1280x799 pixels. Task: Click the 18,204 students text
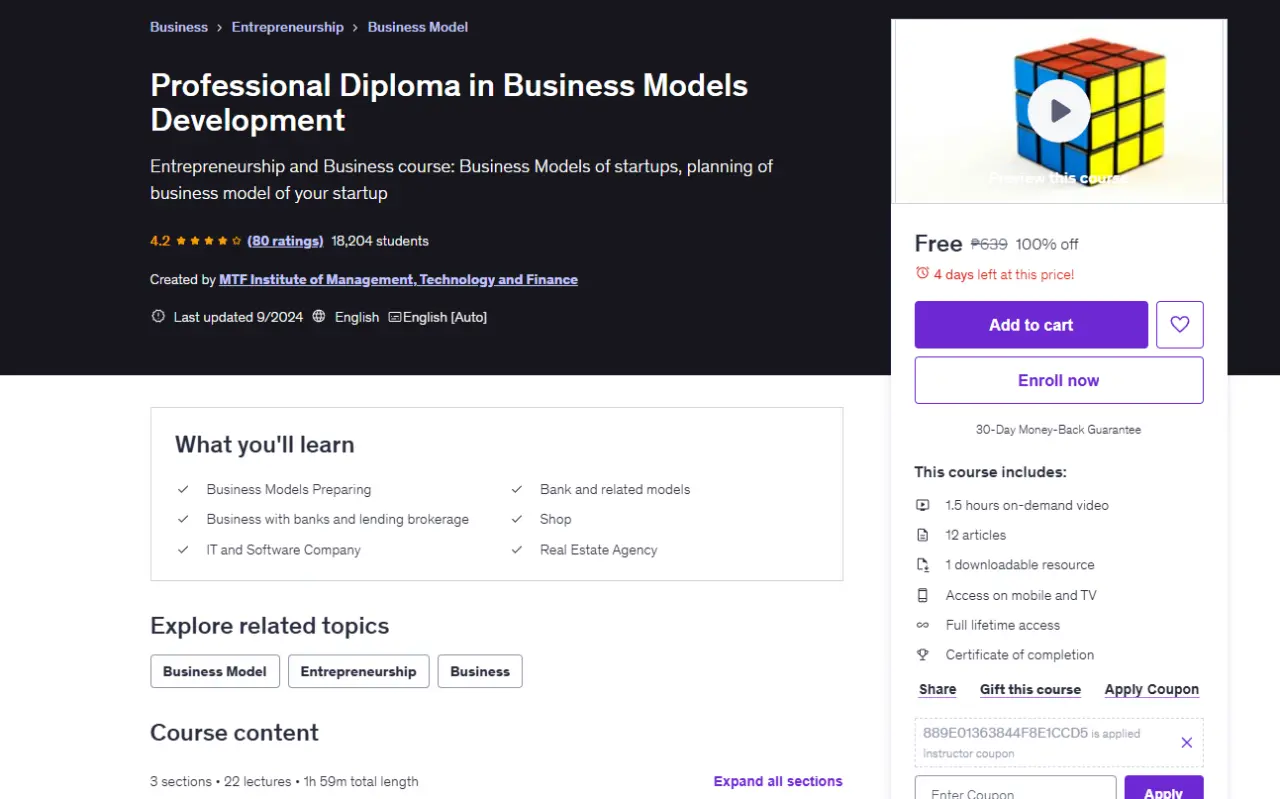(x=380, y=241)
